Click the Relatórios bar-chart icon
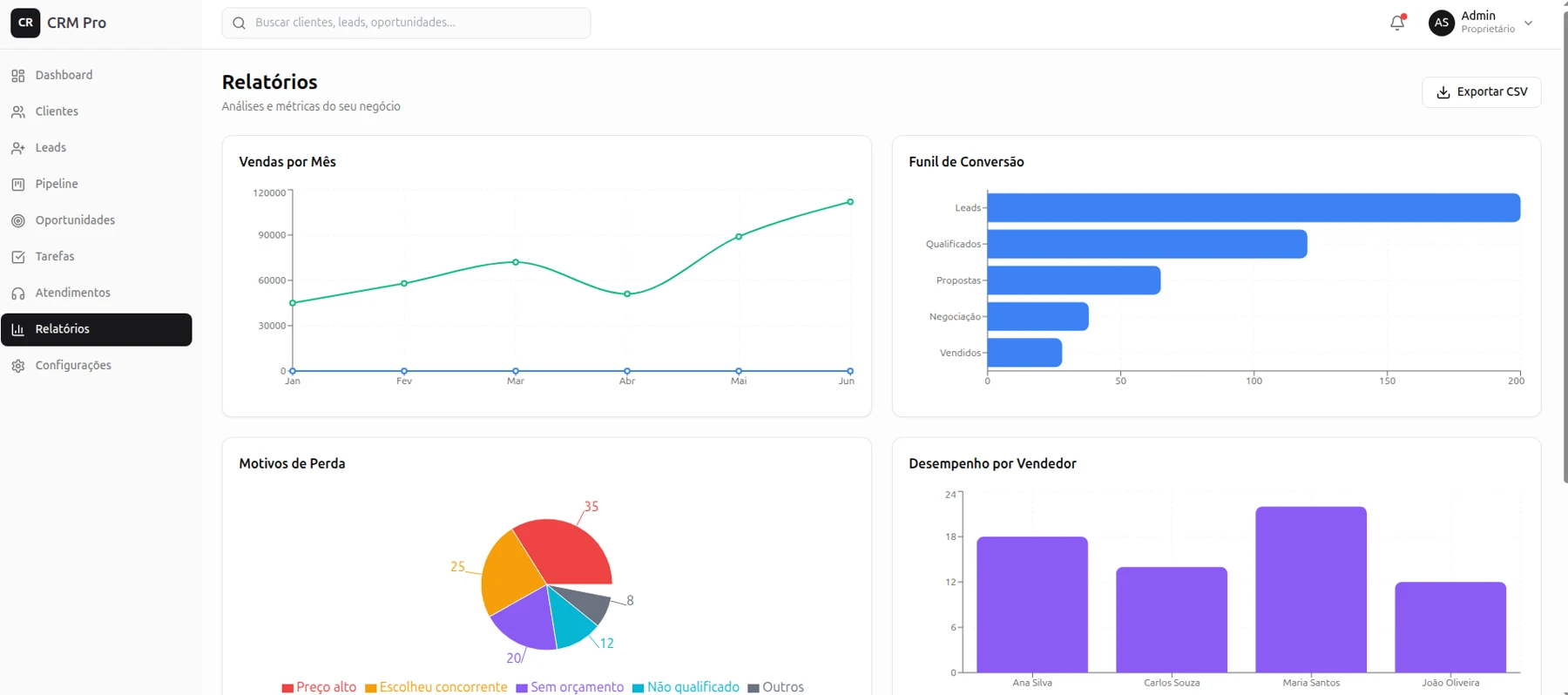The width and height of the screenshot is (1568, 695). click(18, 330)
